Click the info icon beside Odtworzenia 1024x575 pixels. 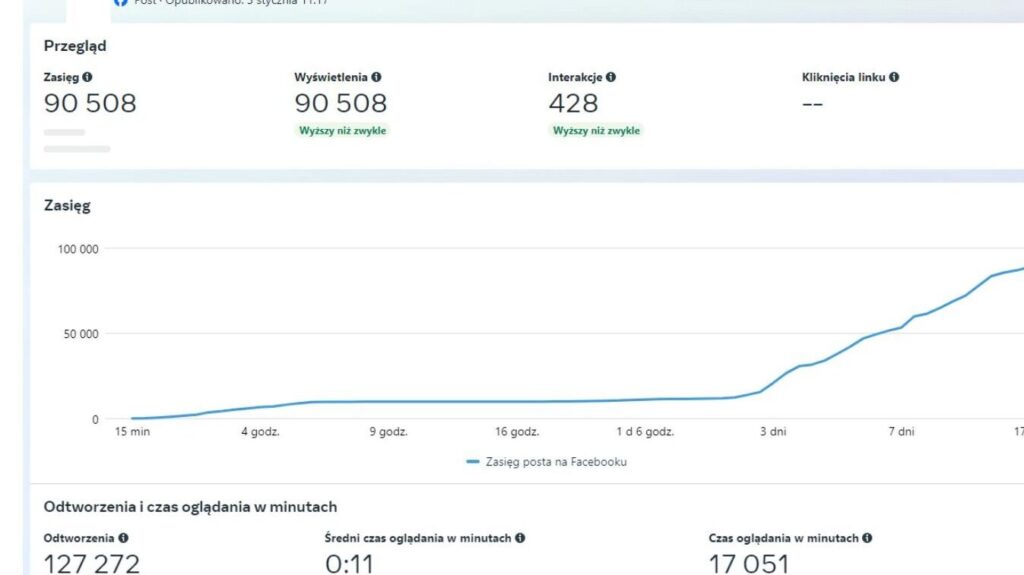[123, 538]
